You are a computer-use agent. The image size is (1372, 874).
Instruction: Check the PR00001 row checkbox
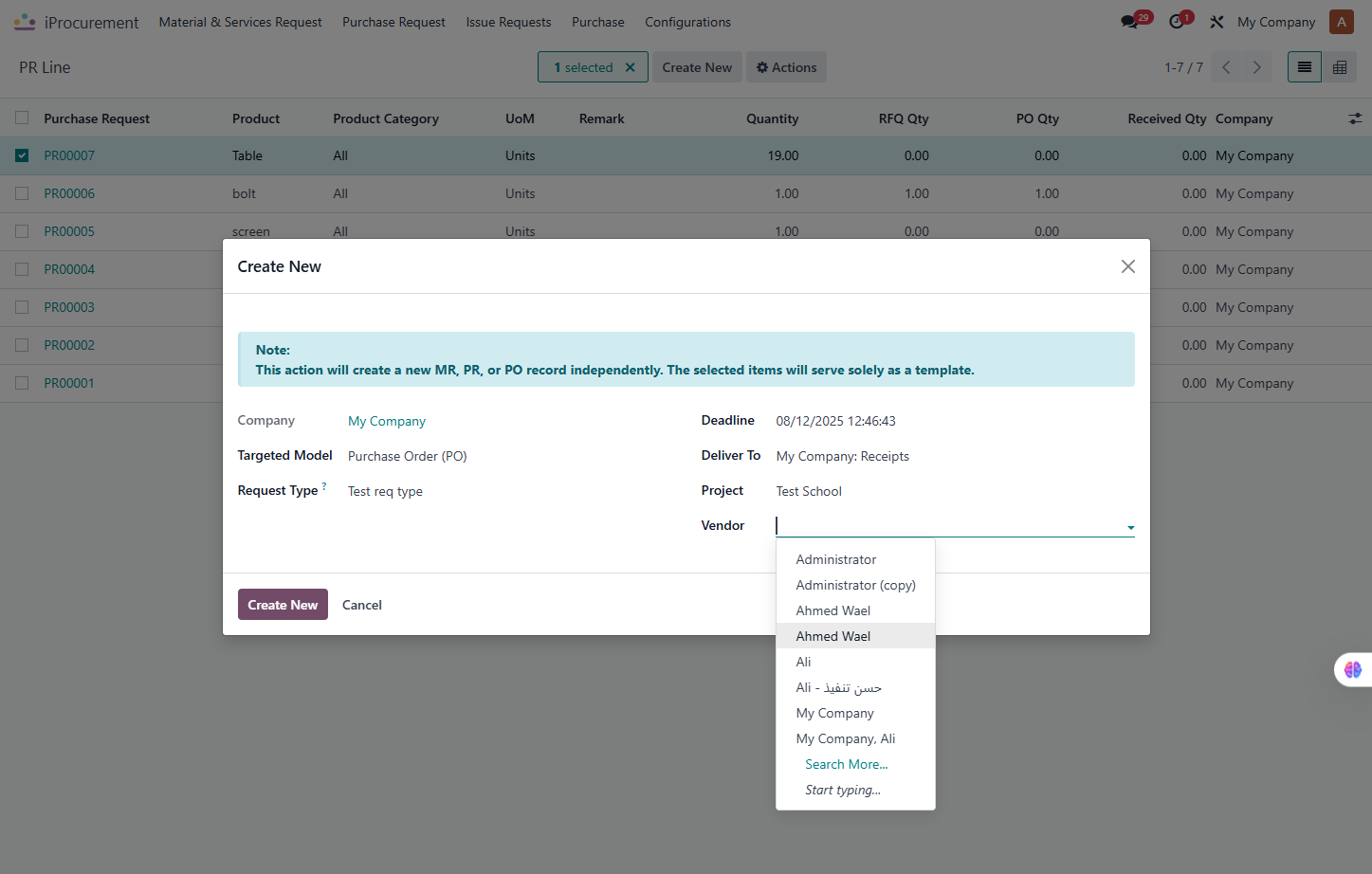pos(22,383)
